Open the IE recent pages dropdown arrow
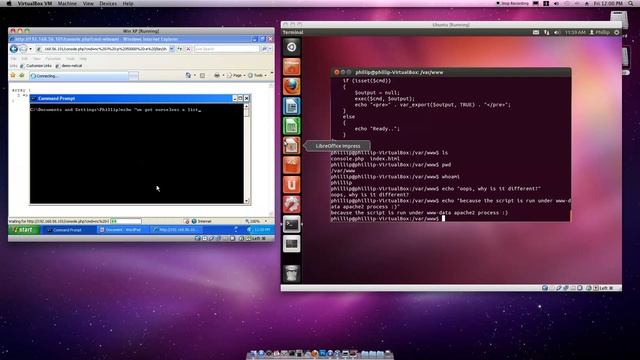The width and height of the screenshot is (640, 360). coord(31,49)
